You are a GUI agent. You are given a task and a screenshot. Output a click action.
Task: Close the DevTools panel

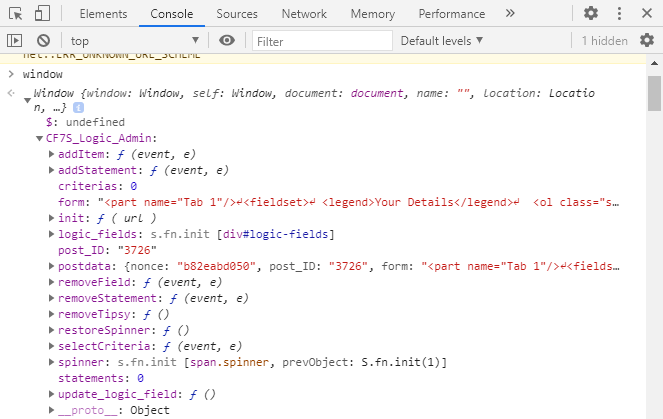648,14
